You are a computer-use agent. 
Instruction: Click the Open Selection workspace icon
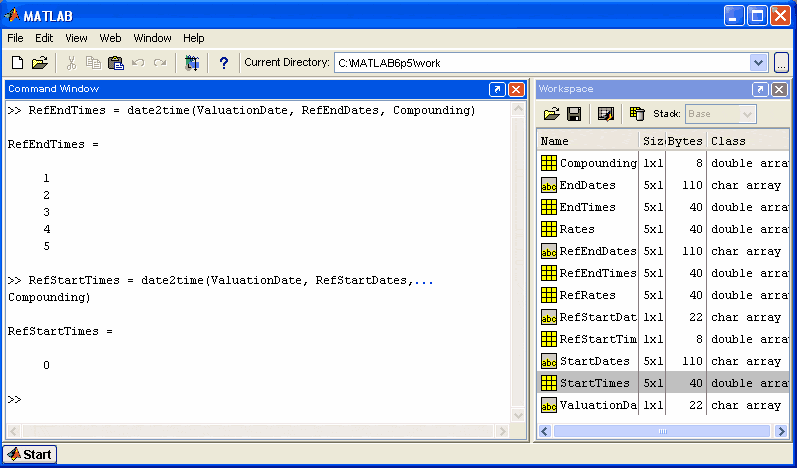pos(606,114)
